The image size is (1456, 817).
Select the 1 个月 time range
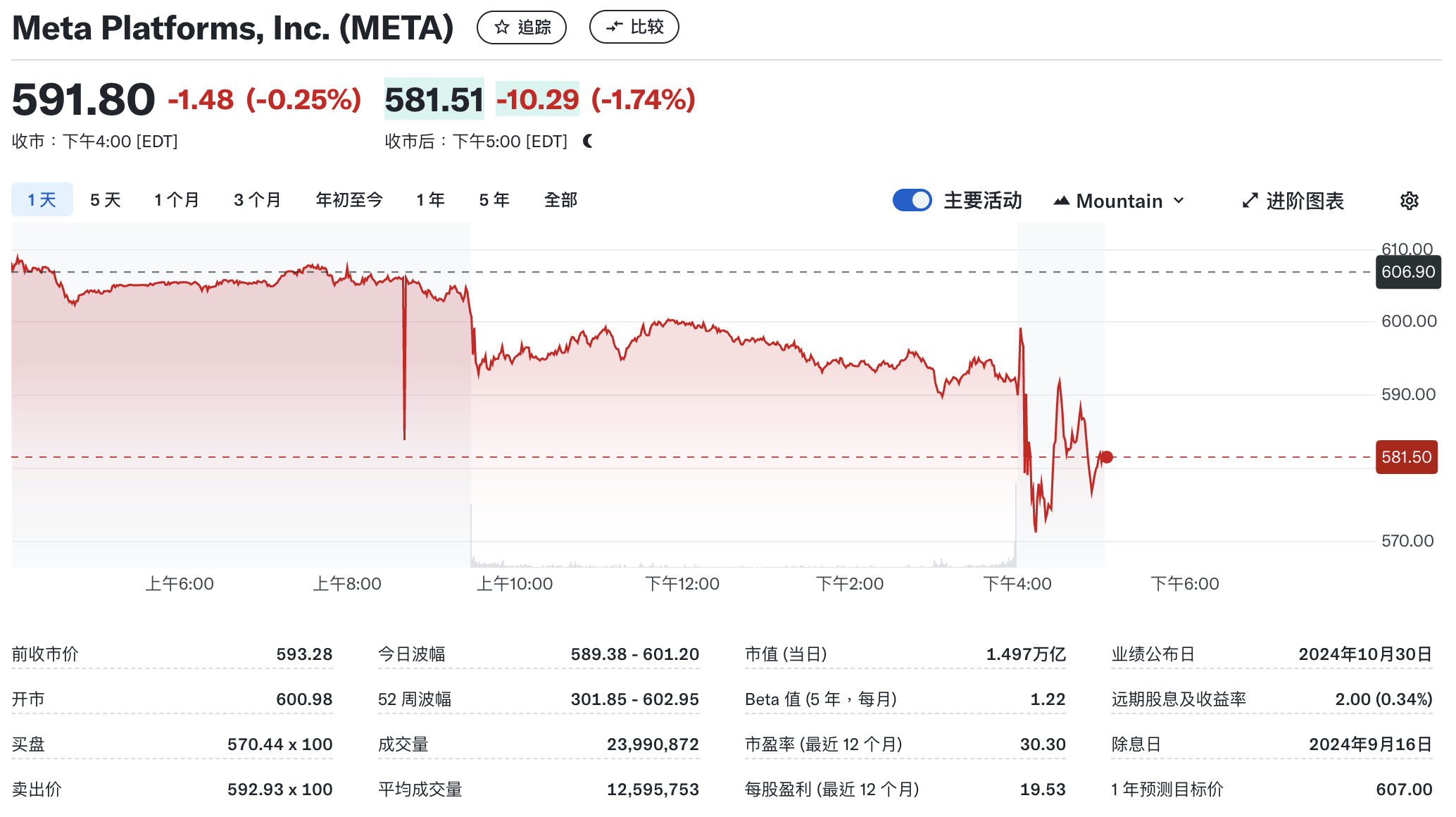177,200
